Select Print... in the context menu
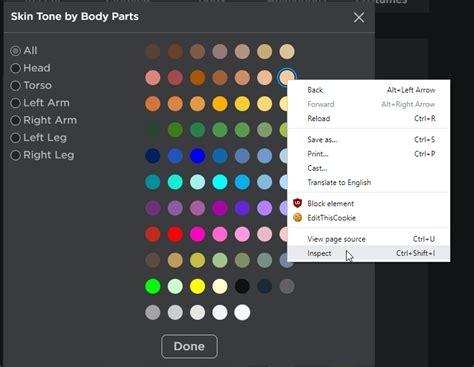The width and height of the screenshot is (474, 367). coord(369,154)
